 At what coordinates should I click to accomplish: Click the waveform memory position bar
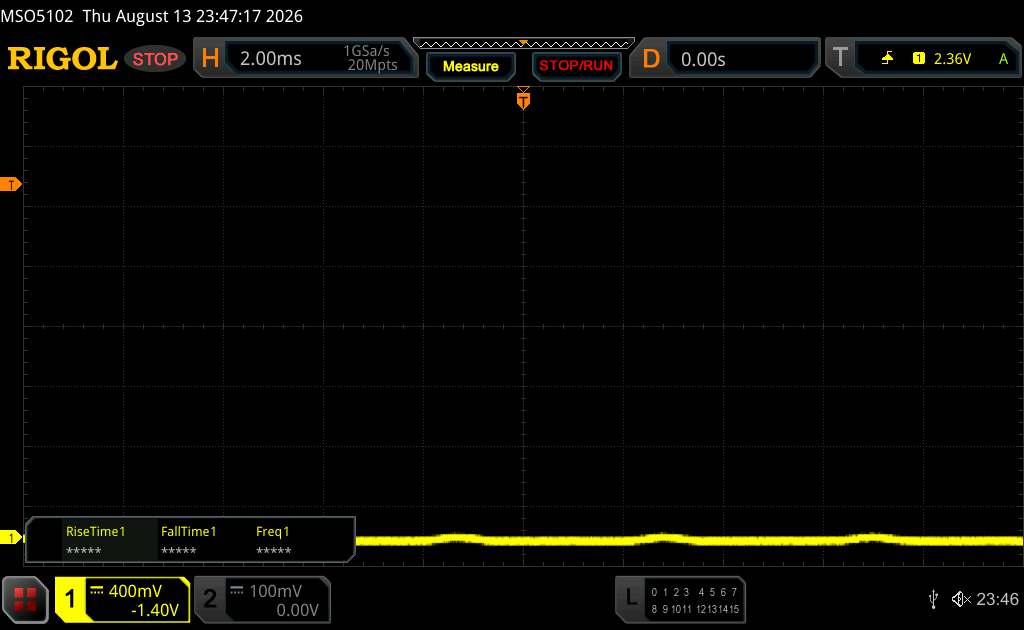click(x=524, y=44)
